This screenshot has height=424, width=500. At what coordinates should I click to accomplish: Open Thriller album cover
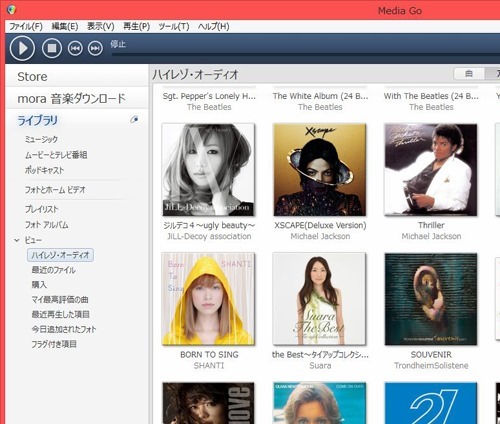click(431, 170)
